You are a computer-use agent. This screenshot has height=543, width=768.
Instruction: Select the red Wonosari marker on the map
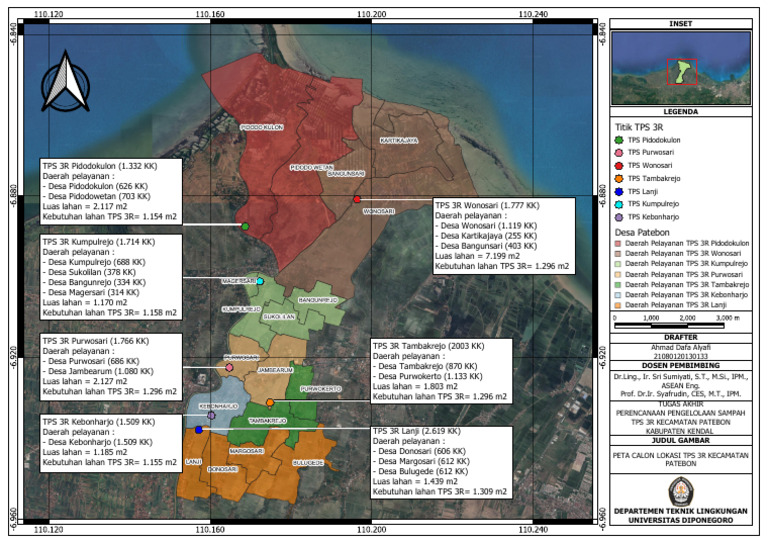point(357,199)
